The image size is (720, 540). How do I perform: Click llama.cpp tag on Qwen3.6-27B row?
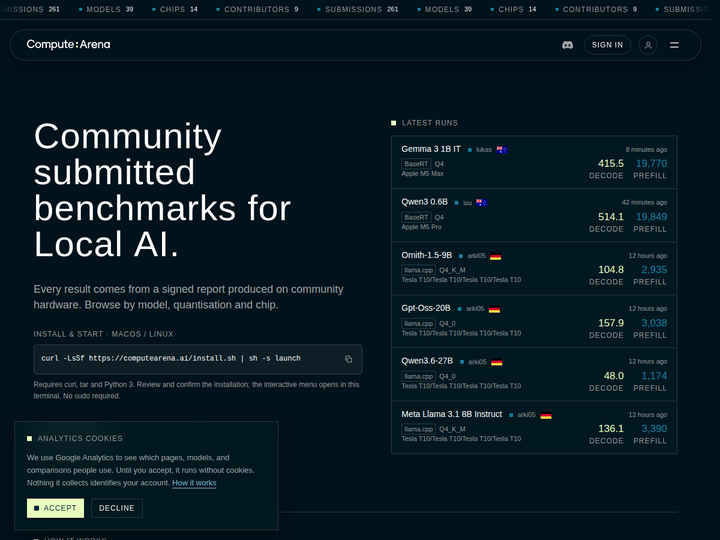coord(418,376)
